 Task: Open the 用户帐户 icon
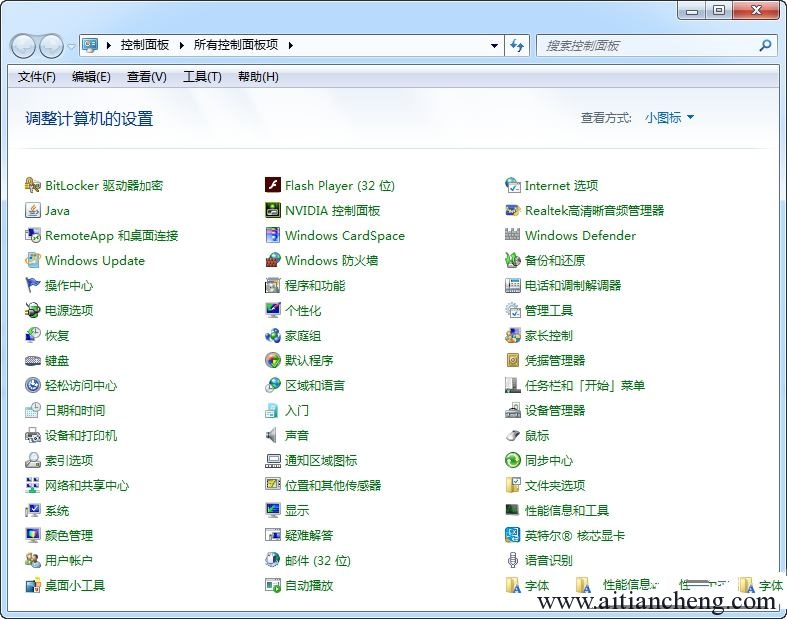(33, 560)
